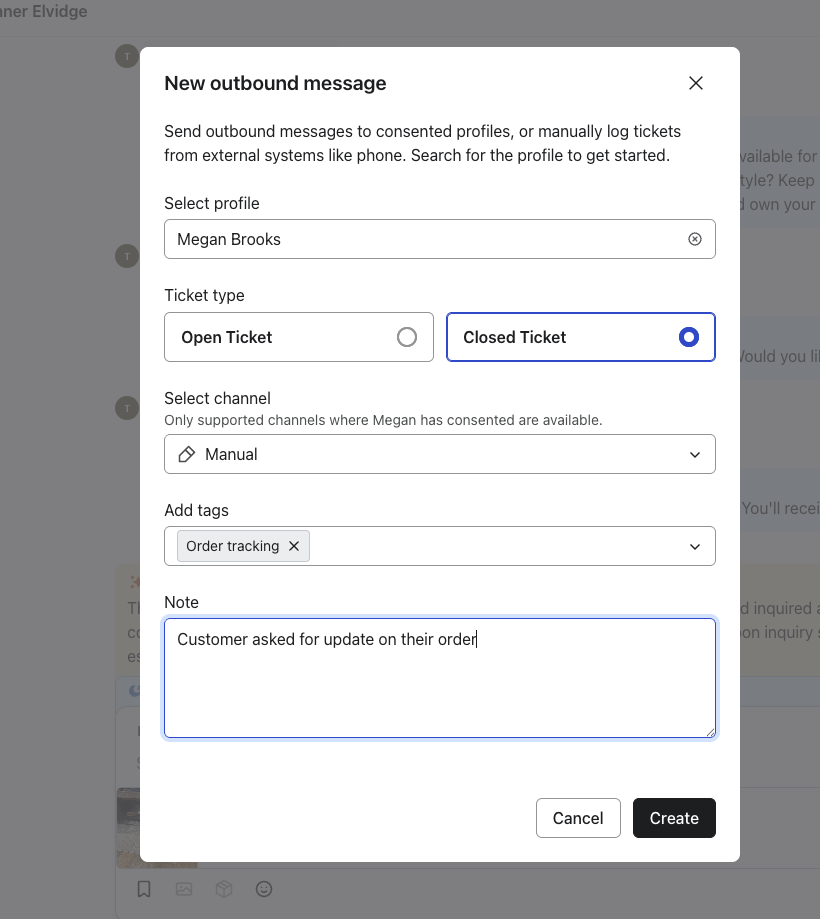Click the avatar icon at top left
Screen dimensions: 820x919
coord(126,56)
